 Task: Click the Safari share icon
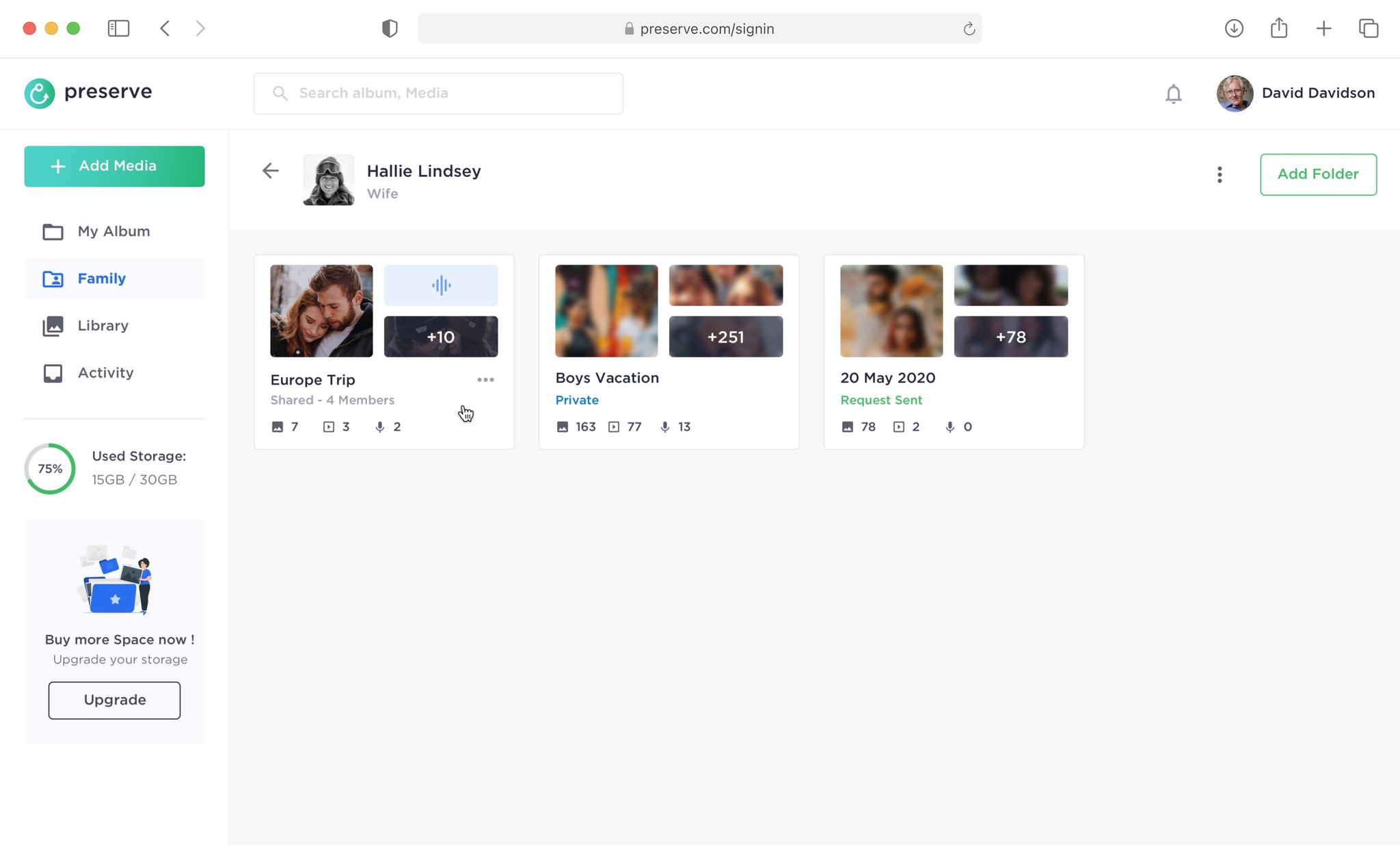pos(1279,28)
